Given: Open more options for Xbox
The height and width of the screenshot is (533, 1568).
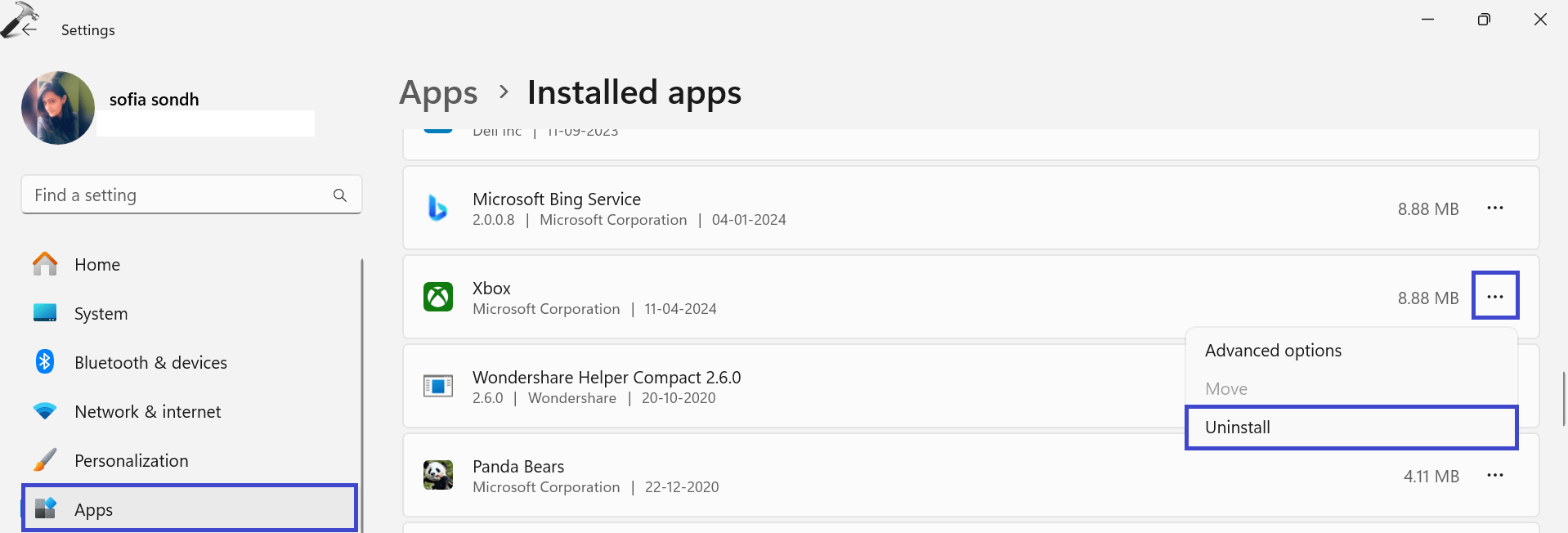Looking at the screenshot, I should (1495, 295).
